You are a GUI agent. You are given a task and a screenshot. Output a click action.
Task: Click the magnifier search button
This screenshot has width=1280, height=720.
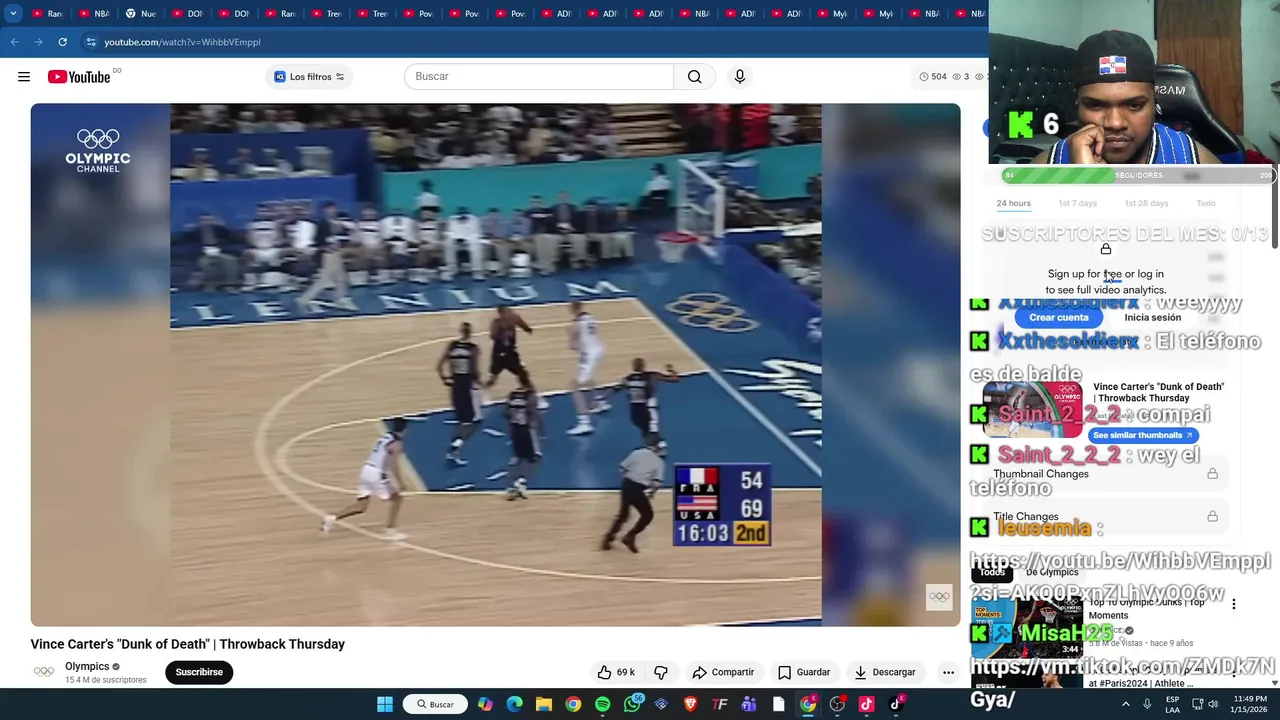(x=694, y=77)
